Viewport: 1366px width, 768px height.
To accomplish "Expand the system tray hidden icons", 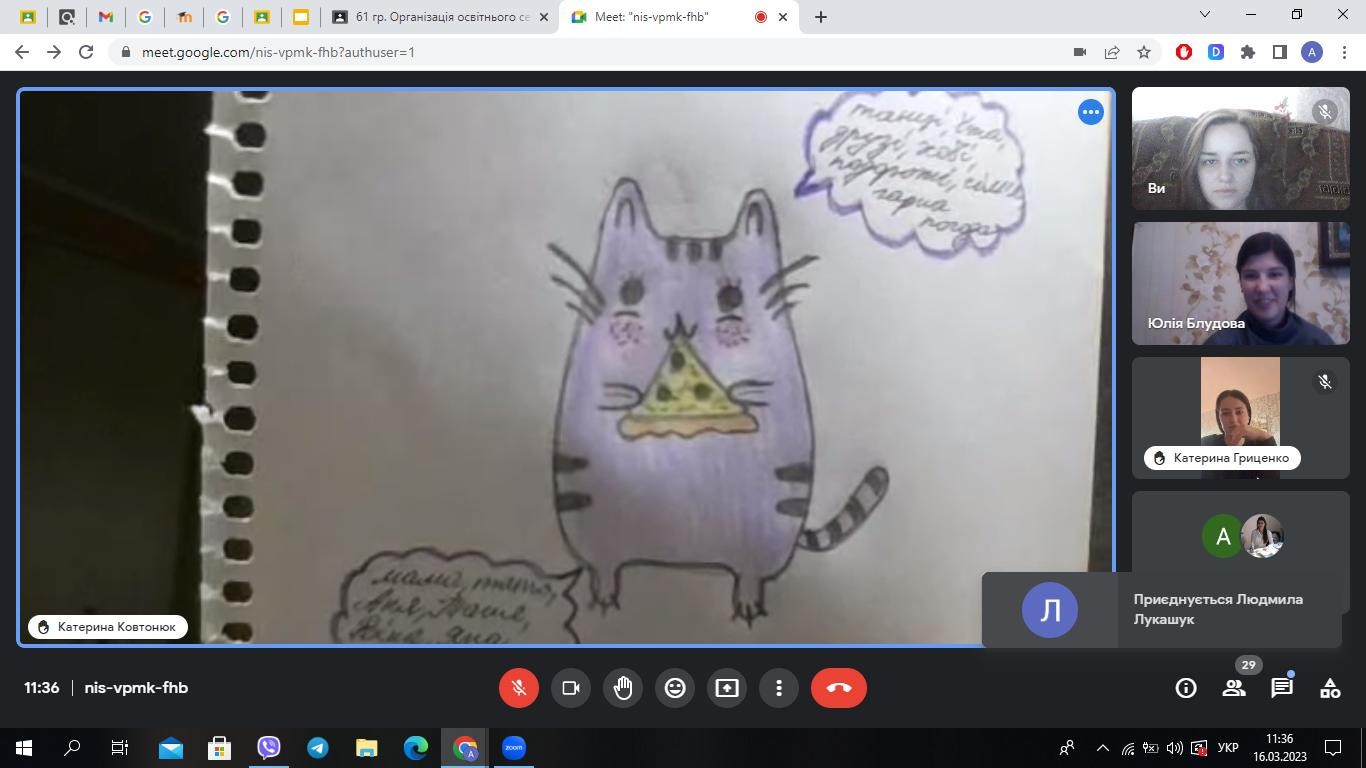I will coord(1103,748).
